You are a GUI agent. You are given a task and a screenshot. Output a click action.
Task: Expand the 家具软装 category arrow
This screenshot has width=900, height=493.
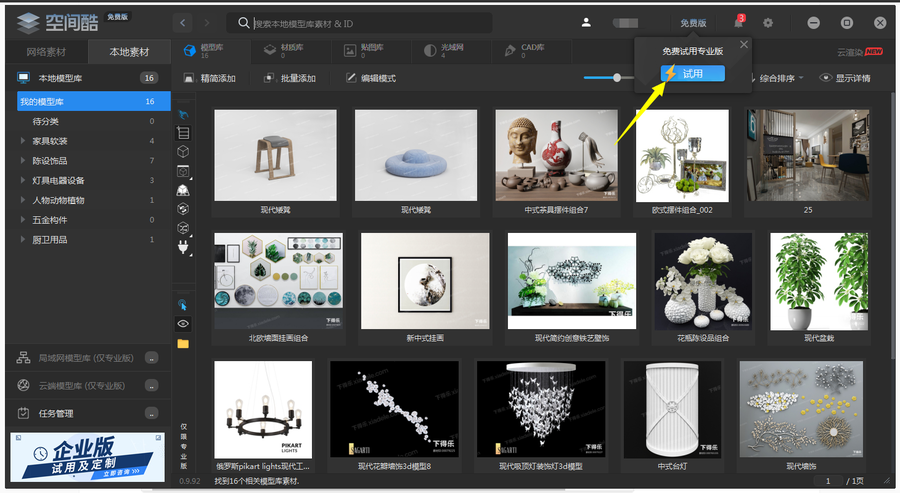22,141
